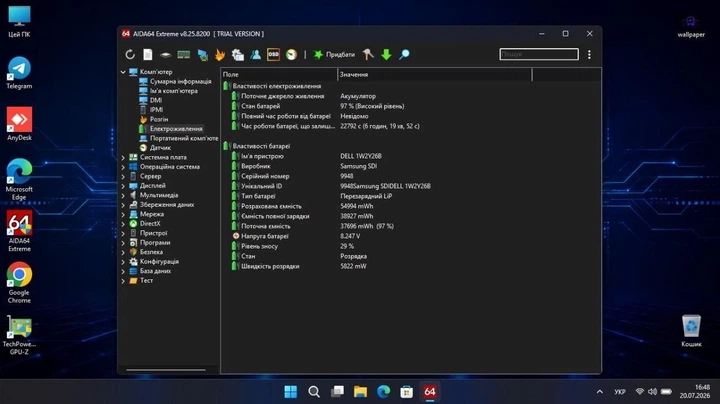The image size is (720, 404).
Task: Open the taskbar clock showing 16:48
Action: (x=695, y=391)
